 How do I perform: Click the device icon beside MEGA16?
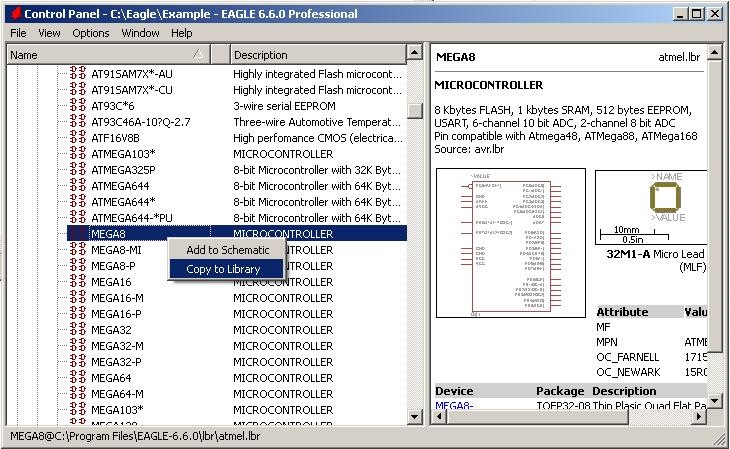click(78, 281)
